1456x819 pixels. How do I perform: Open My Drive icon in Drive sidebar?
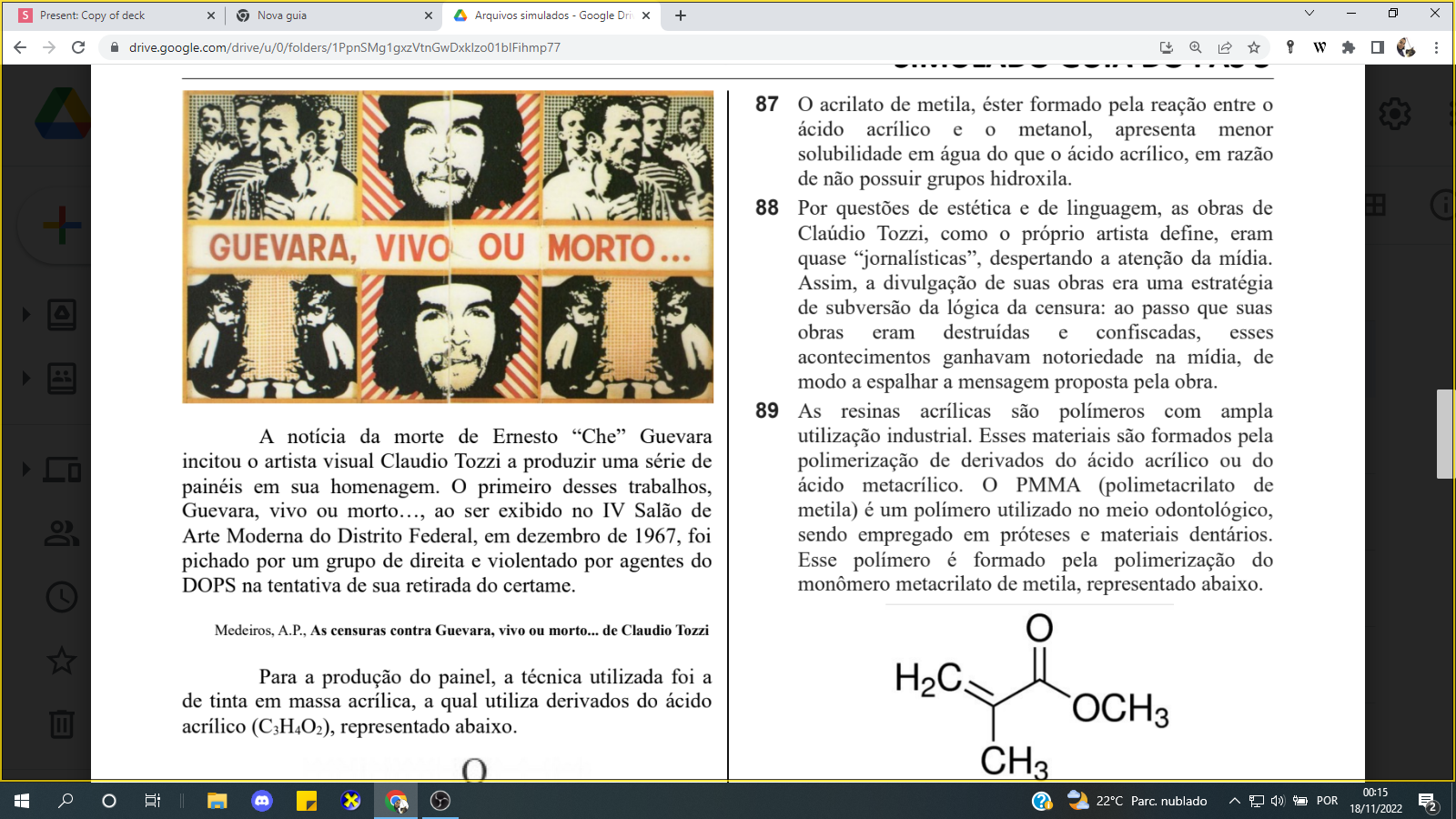[62, 315]
